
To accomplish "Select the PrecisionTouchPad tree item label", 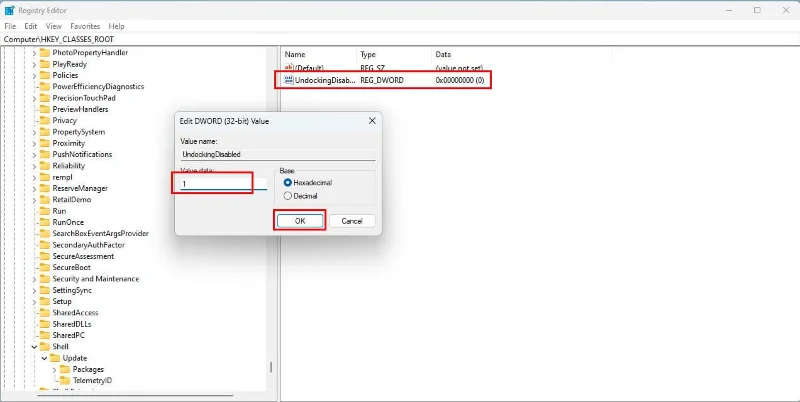I will coord(84,98).
